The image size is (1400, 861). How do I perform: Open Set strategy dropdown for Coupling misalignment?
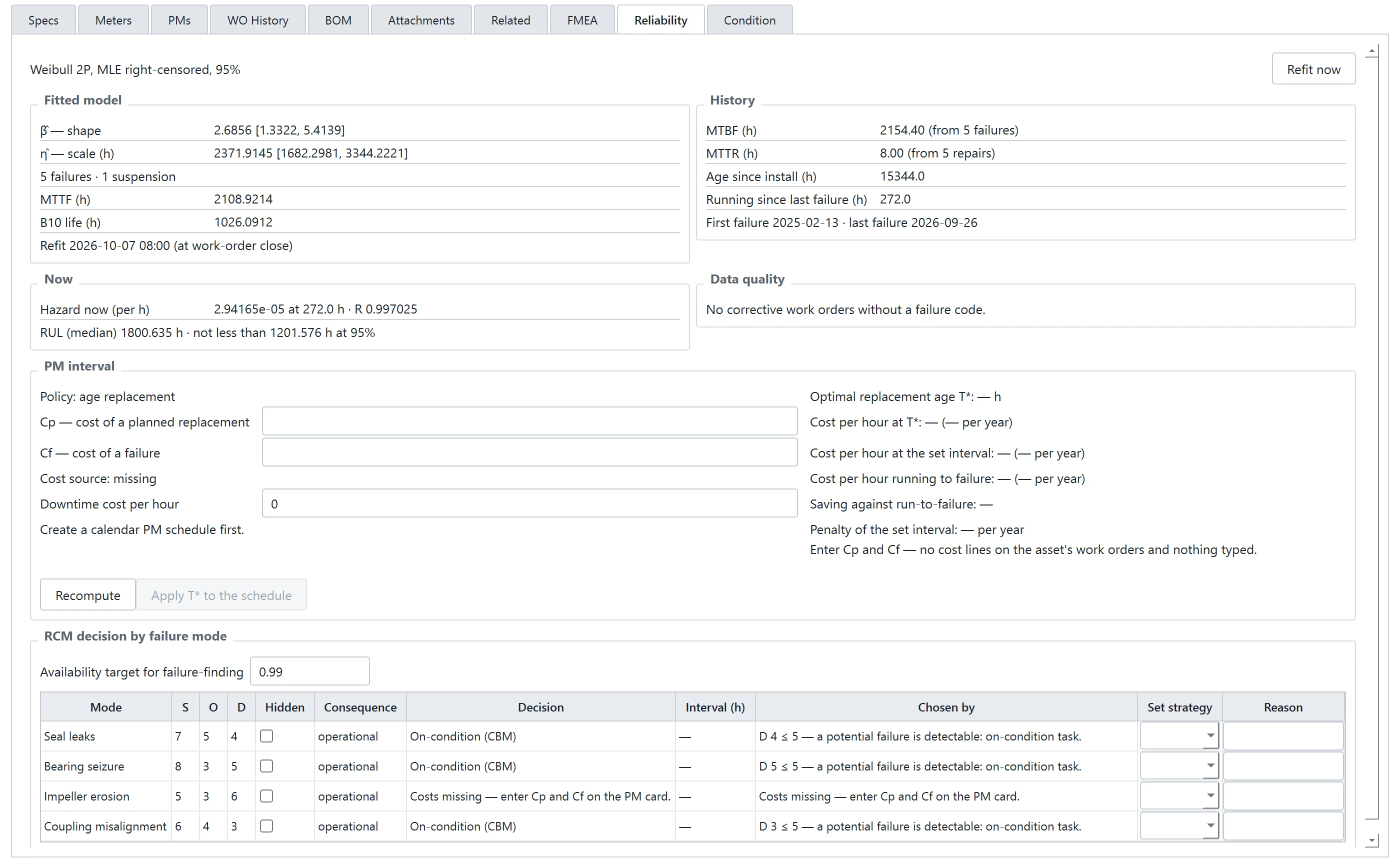tap(1179, 826)
